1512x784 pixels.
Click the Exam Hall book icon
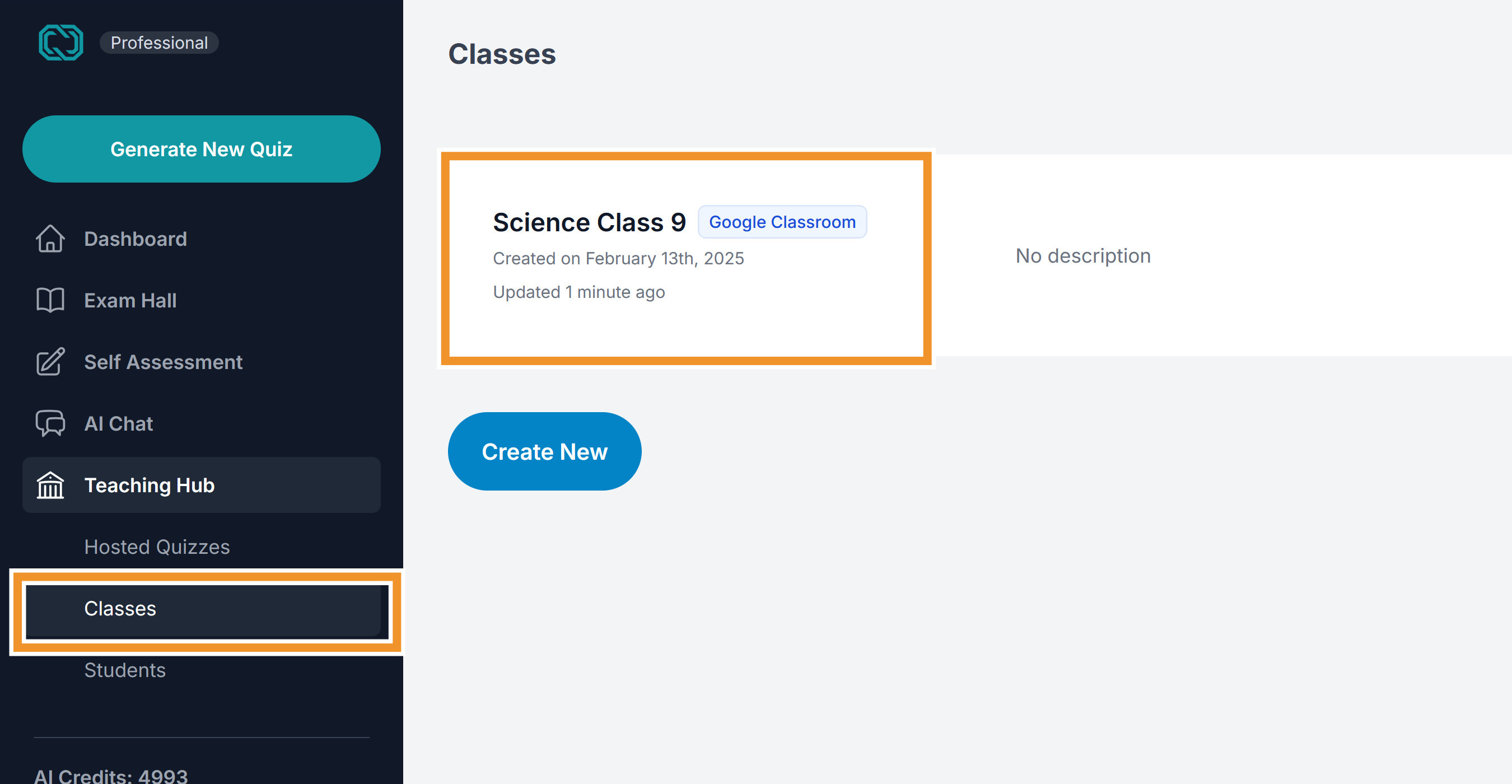click(x=50, y=301)
